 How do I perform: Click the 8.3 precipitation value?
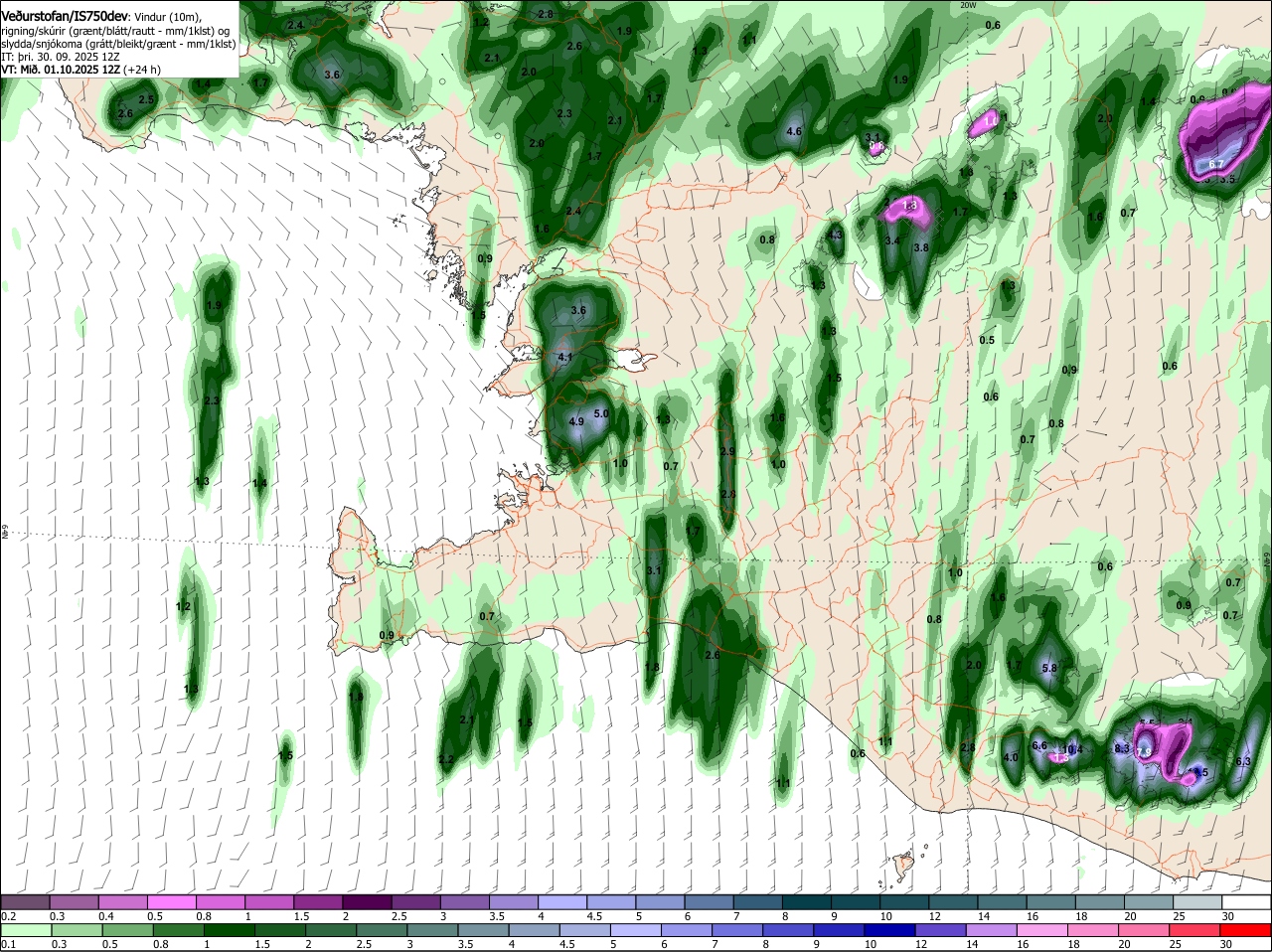1122,748
